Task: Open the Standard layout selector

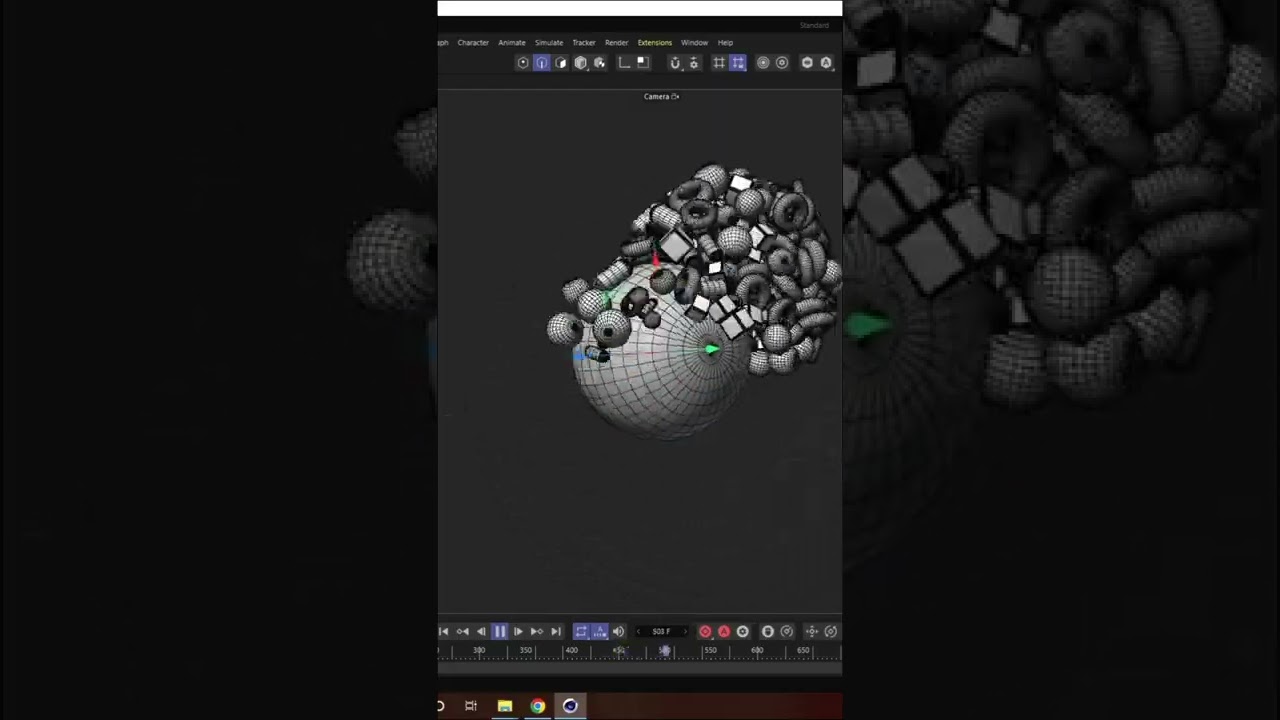Action: click(x=814, y=25)
